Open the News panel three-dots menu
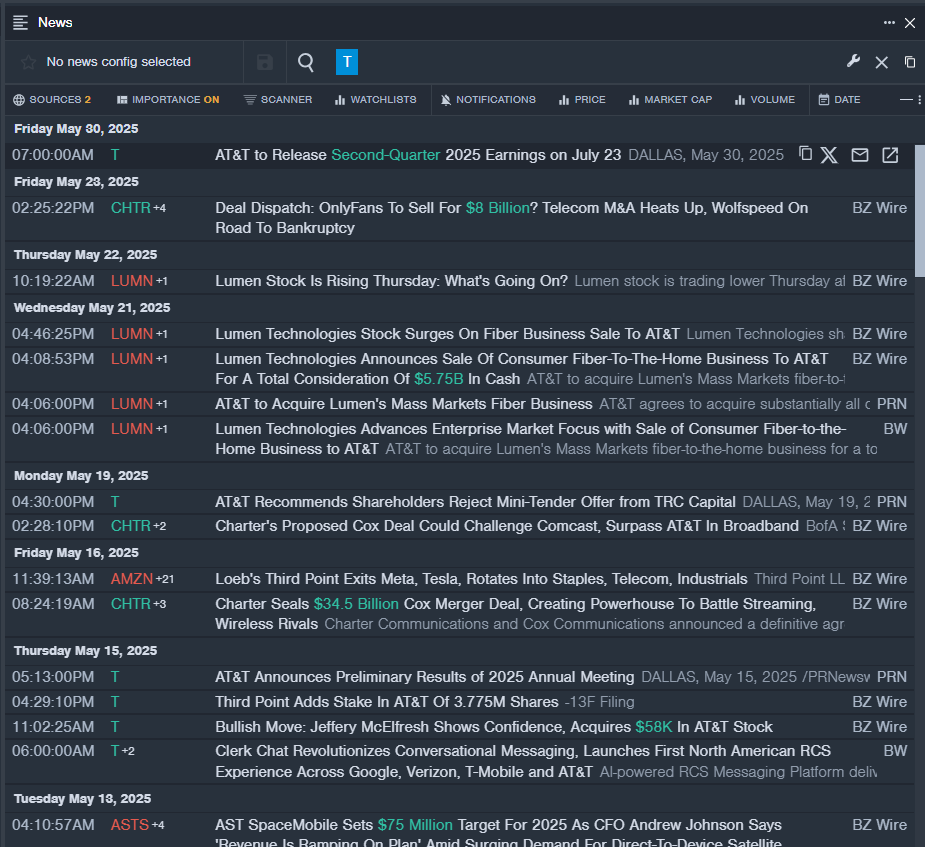This screenshot has width=925, height=847. (x=889, y=22)
